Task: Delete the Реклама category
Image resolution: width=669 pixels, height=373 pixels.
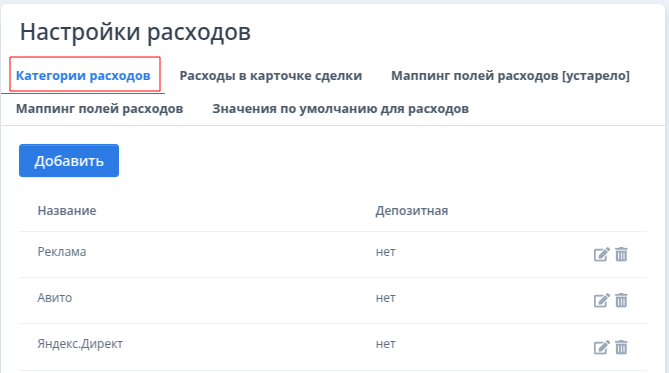Action: coord(621,254)
